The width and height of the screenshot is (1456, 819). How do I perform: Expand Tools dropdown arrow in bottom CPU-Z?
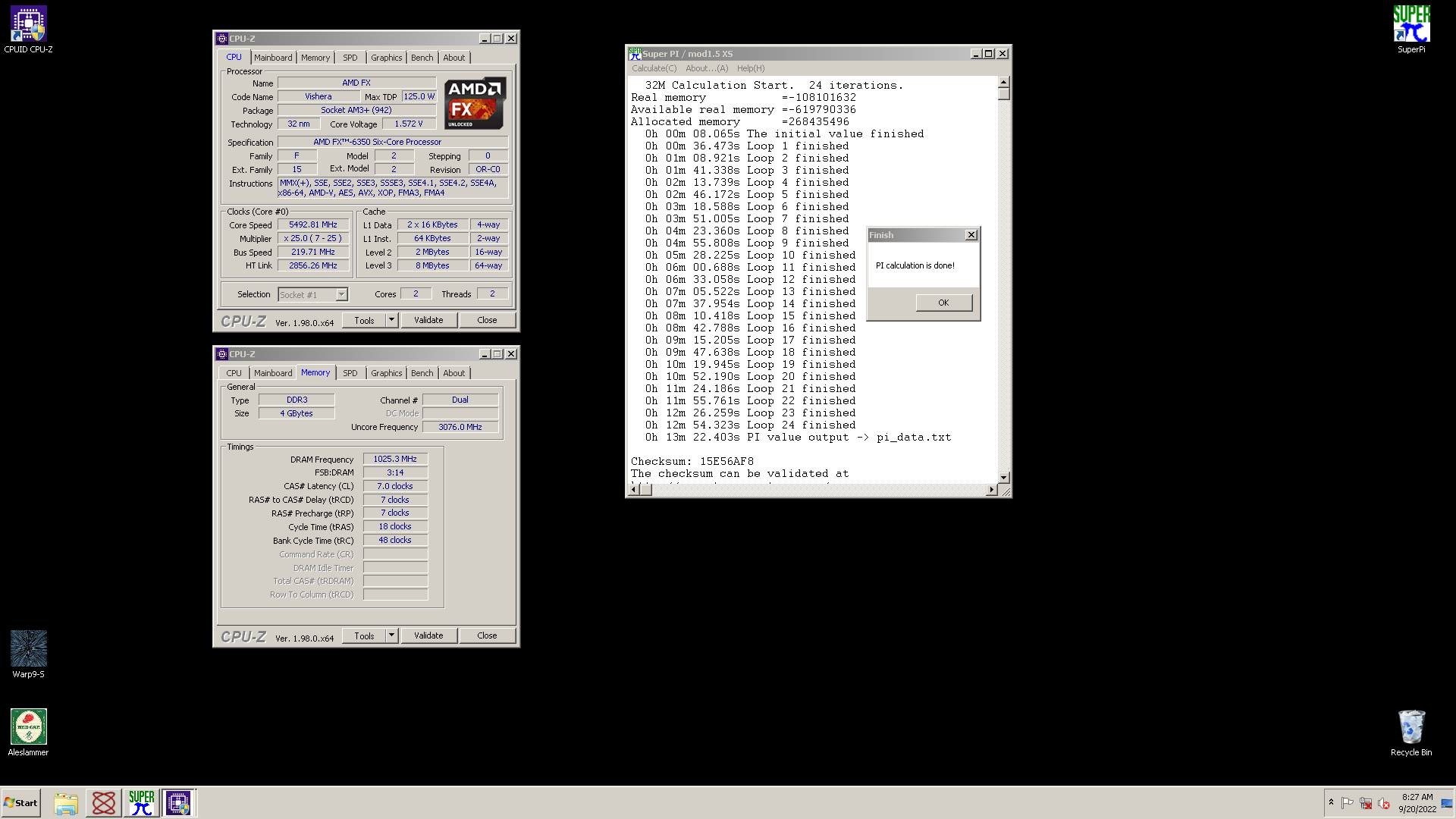point(392,636)
